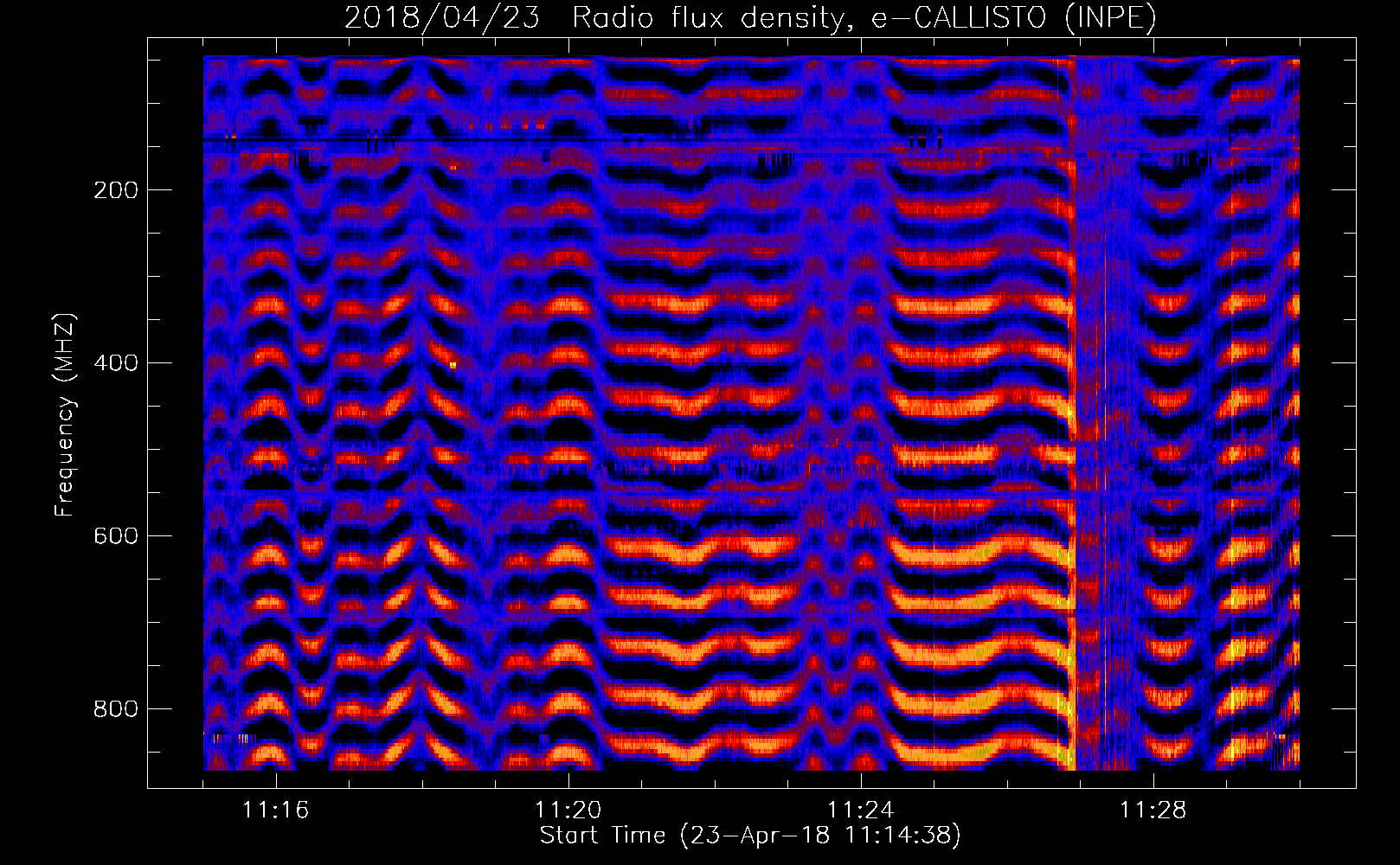Click the 11:24 time tick label
1400x865 pixels.
pyautogui.click(x=861, y=811)
